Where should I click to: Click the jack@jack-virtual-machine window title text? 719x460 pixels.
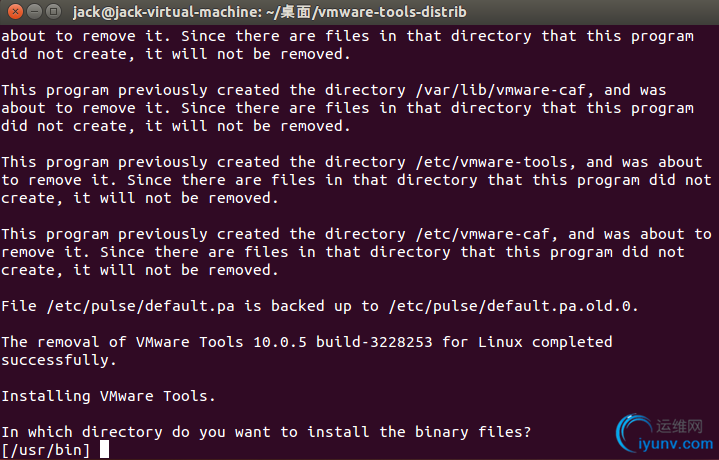tap(270, 11)
